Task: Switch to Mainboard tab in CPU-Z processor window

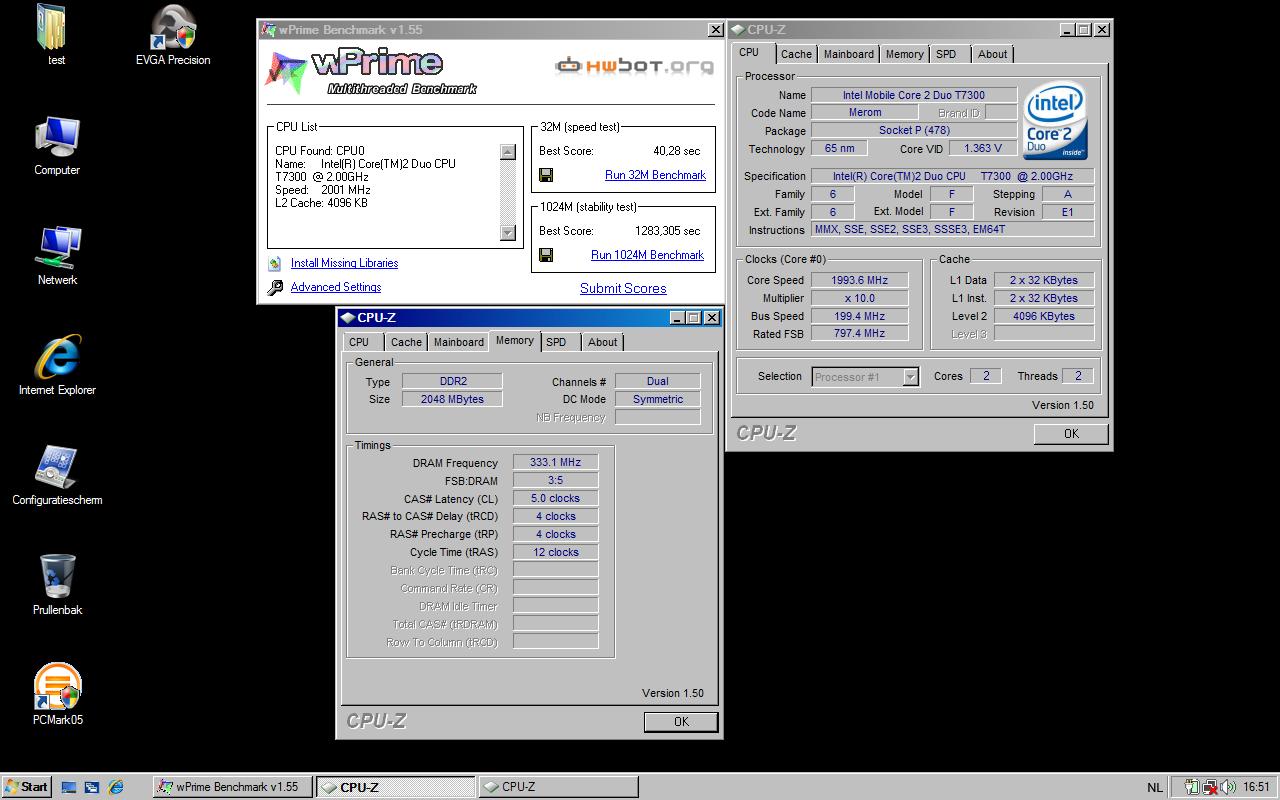Action: [848, 54]
